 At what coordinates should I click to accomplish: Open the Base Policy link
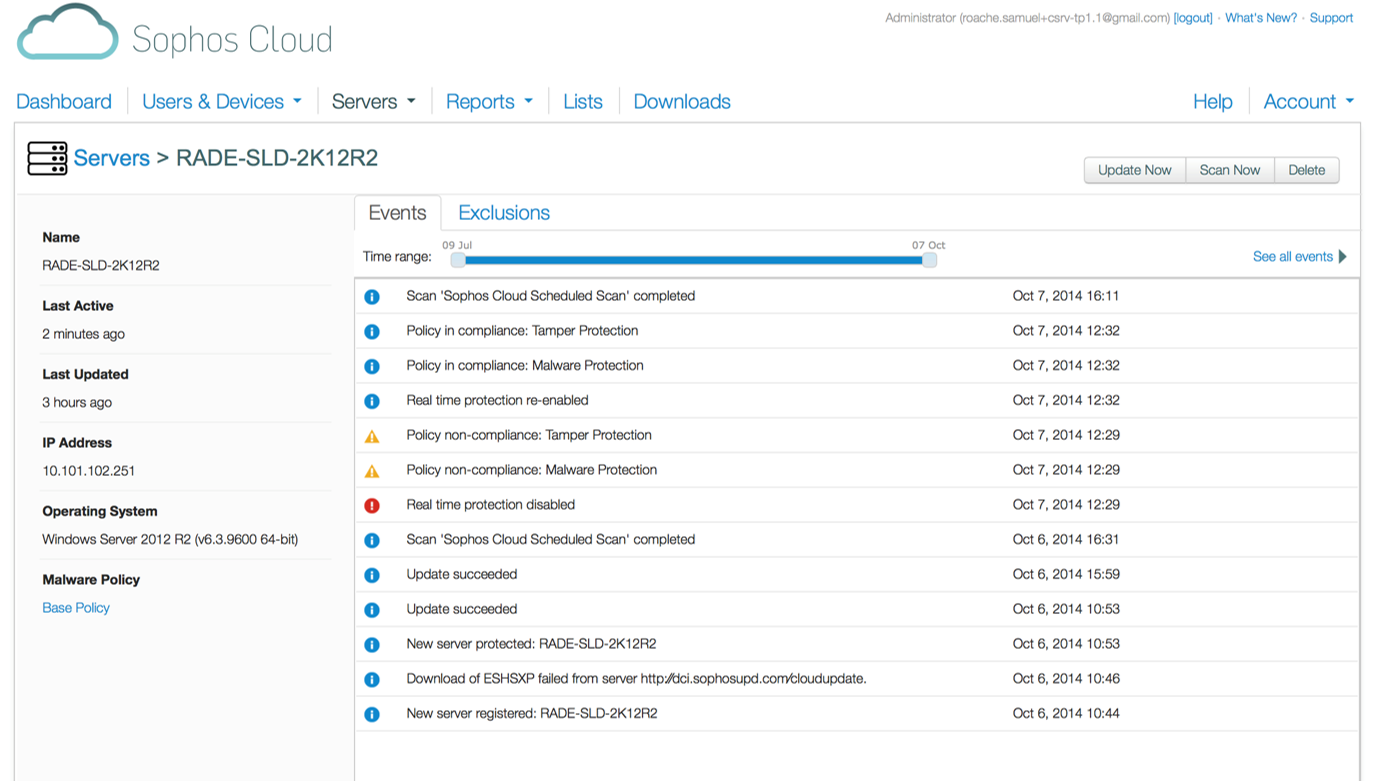pyautogui.click(x=76, y=608)
